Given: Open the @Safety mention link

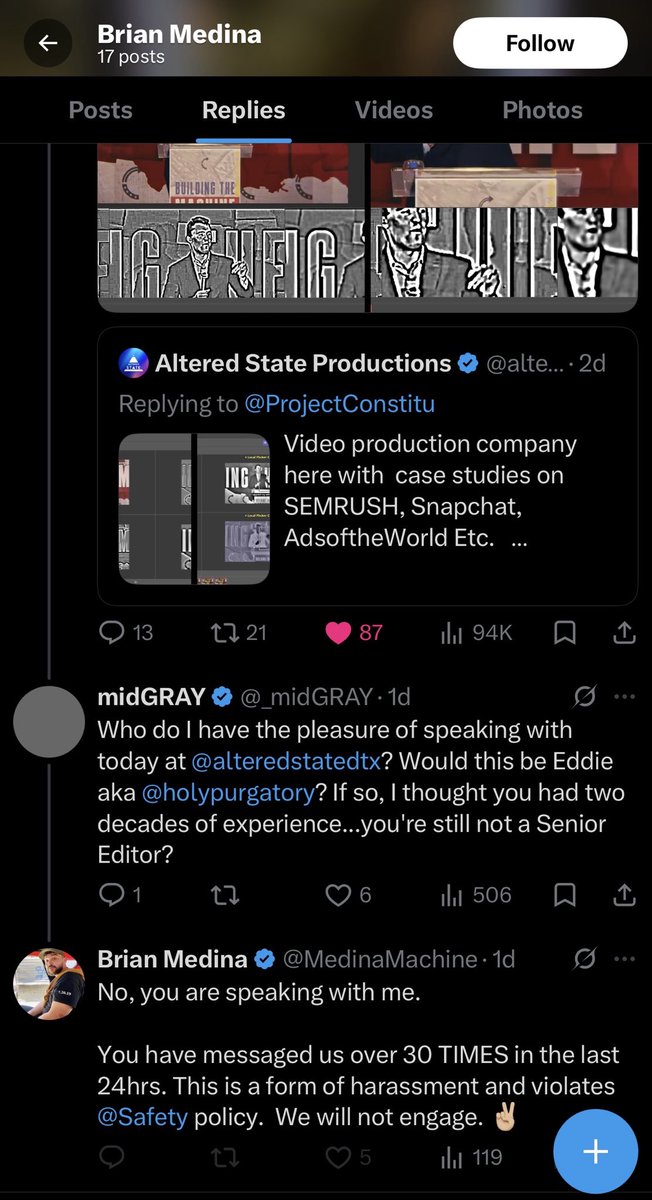Looking at the screenshot, I should (142, 1117).
